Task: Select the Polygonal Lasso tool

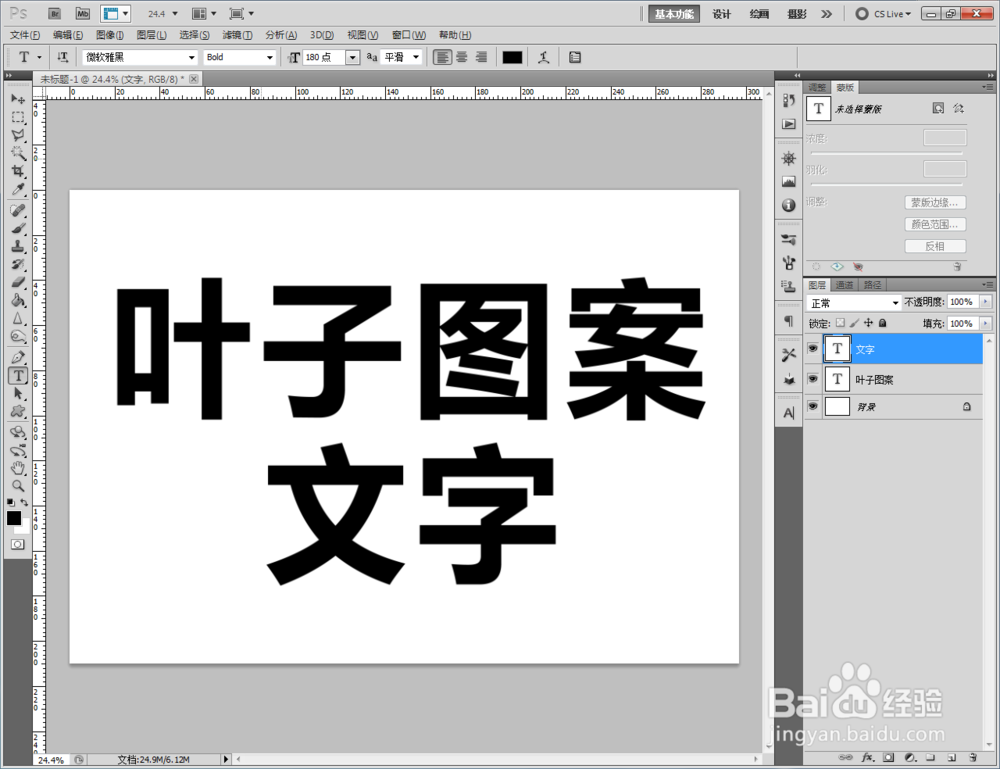Action: coord(18,135)
